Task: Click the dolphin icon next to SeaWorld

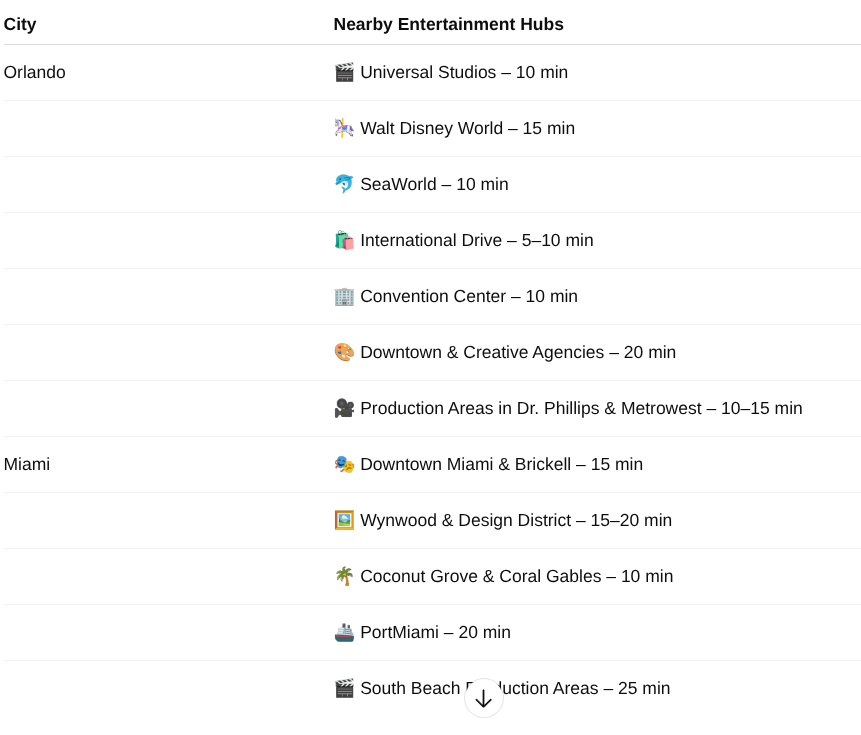Action: pyautogui.click(x=344, y=184)
